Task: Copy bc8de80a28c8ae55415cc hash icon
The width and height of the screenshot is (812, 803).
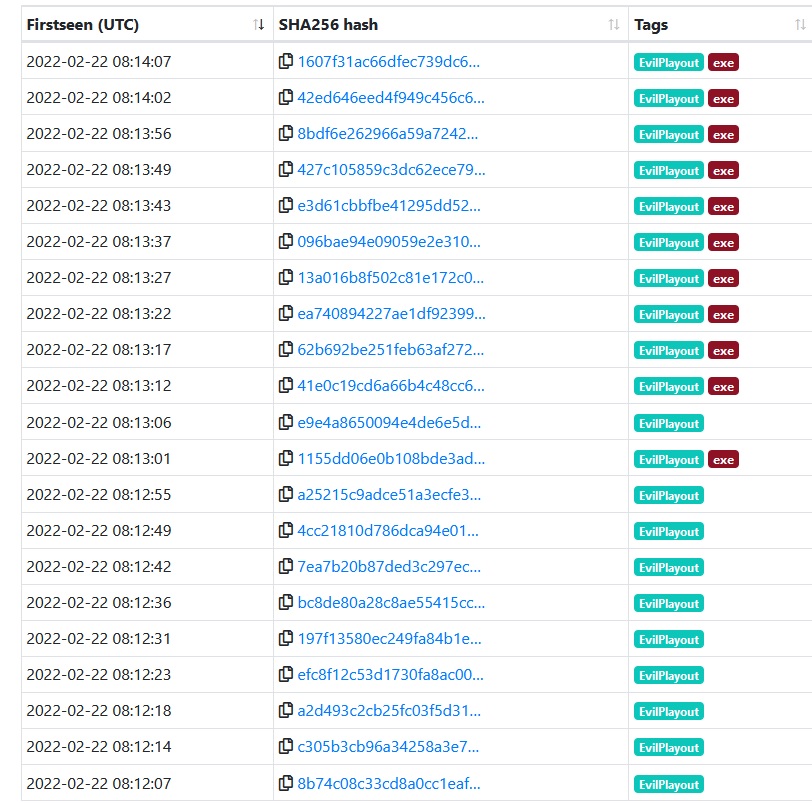Action: (285, 602)
